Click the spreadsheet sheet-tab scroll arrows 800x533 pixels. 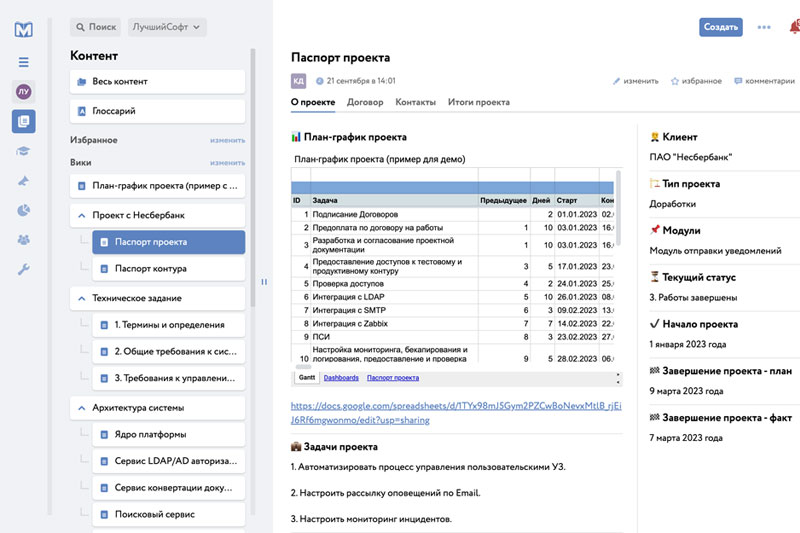618,378
